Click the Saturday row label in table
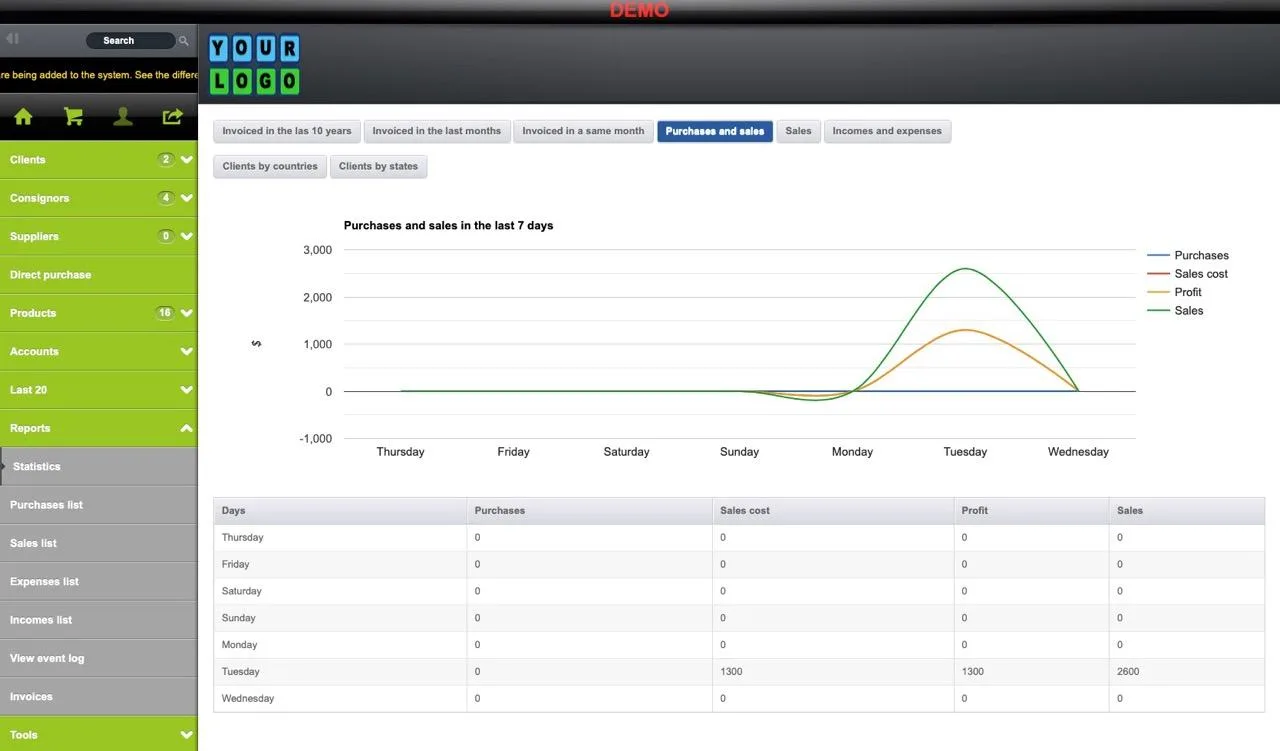 click(242, 591)
